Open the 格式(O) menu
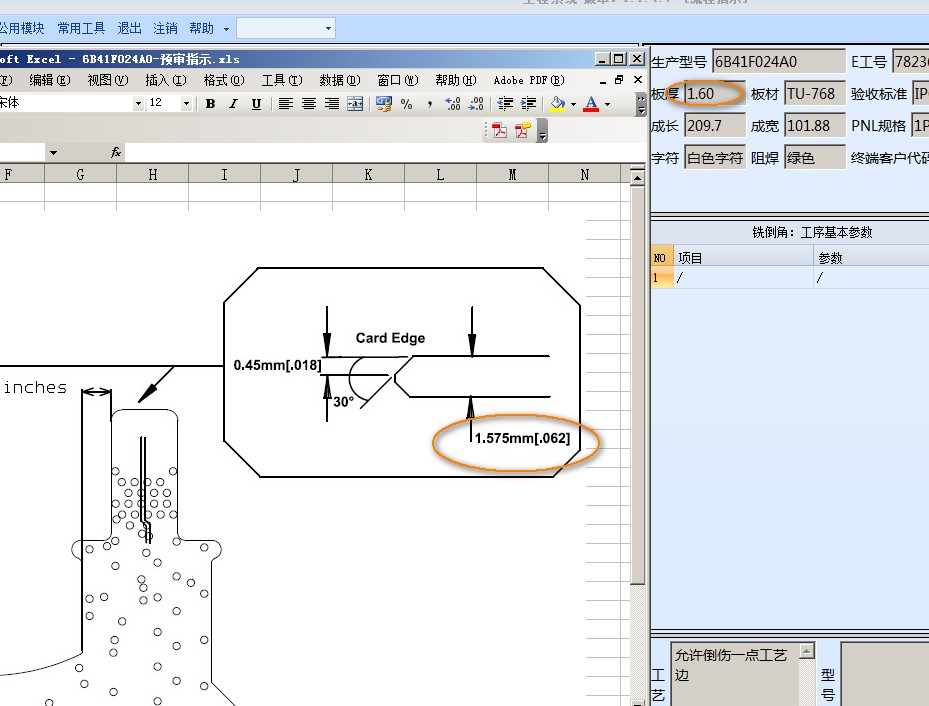Screen dimensions: 929x706 tap(224, 80)
